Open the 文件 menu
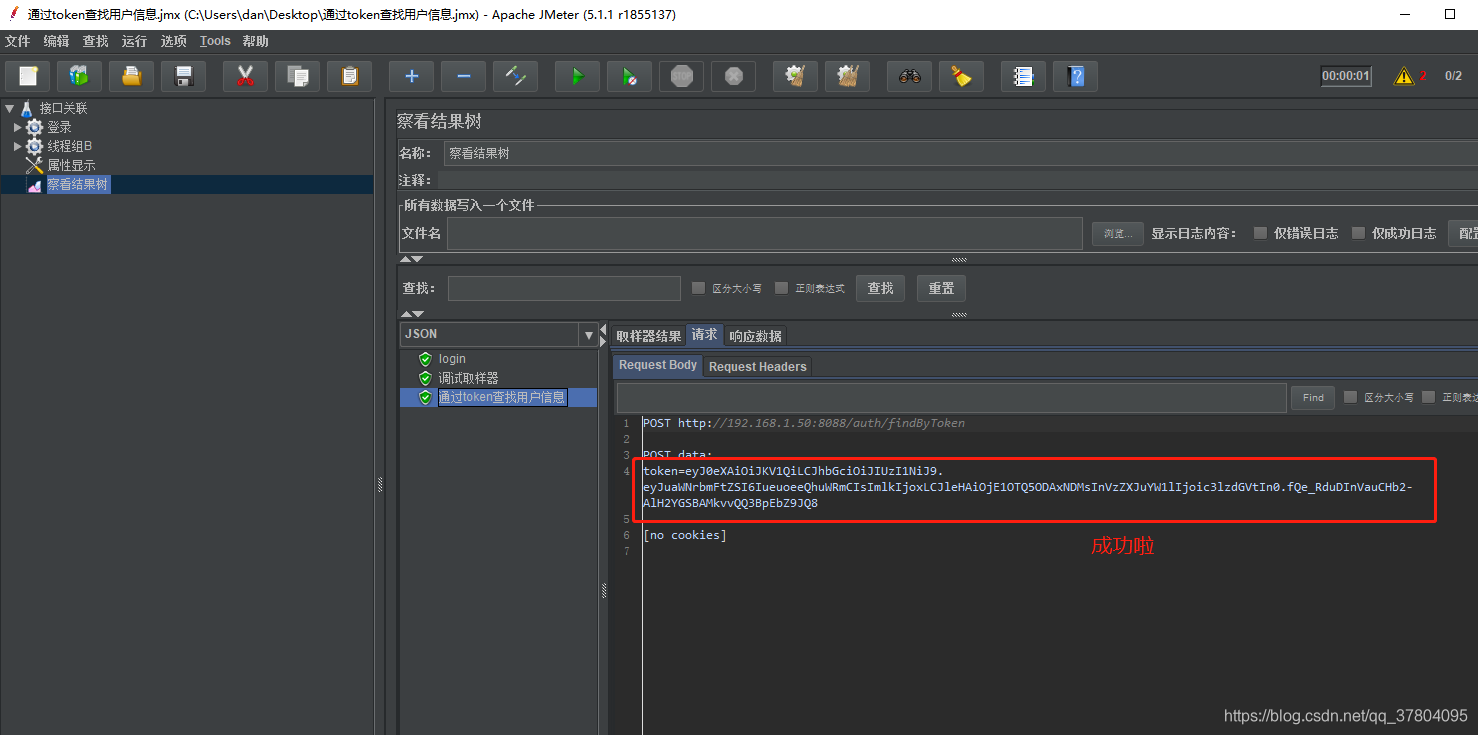 click(18, 41)
